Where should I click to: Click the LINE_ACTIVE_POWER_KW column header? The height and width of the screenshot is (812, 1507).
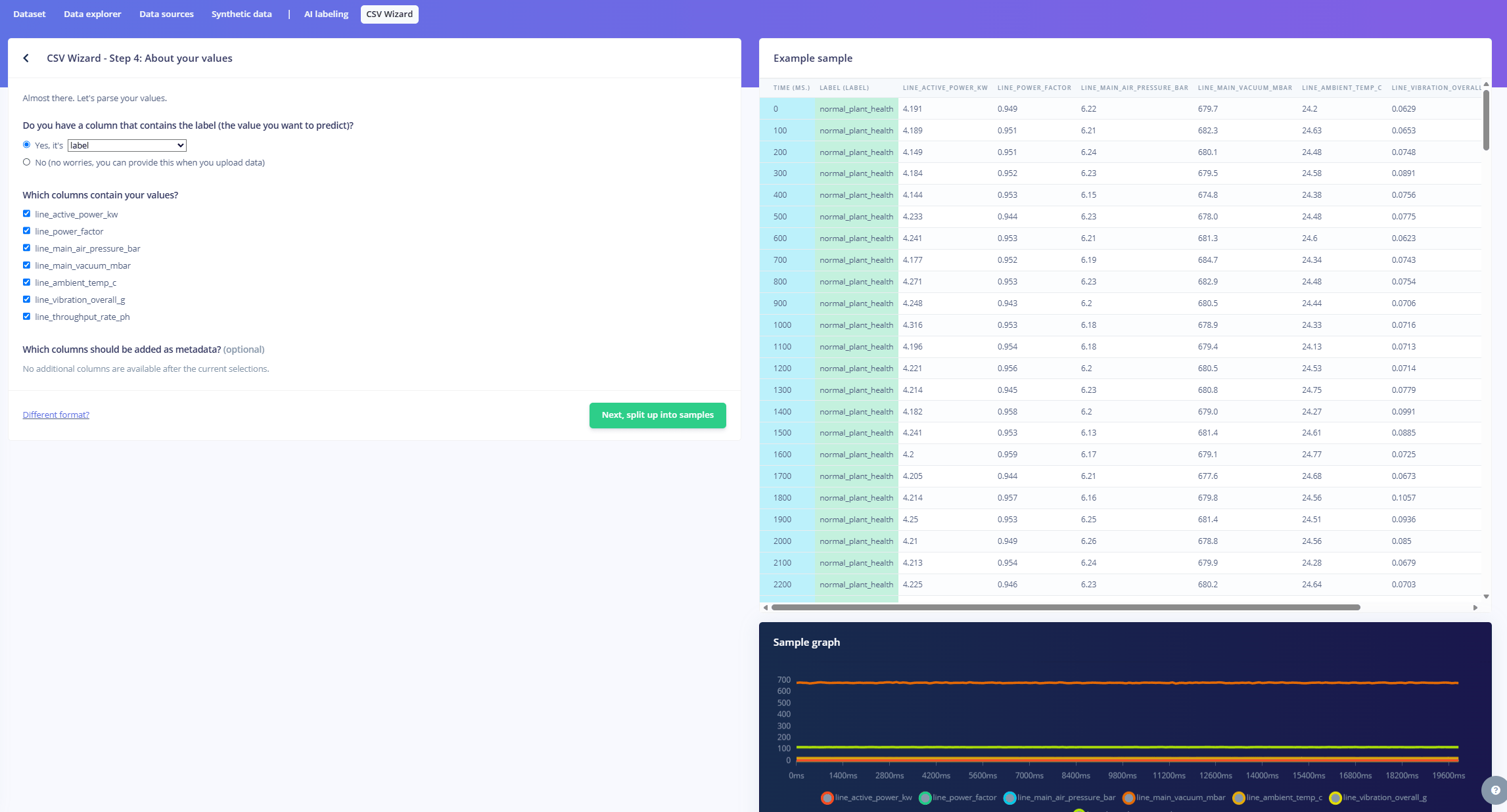945,88
